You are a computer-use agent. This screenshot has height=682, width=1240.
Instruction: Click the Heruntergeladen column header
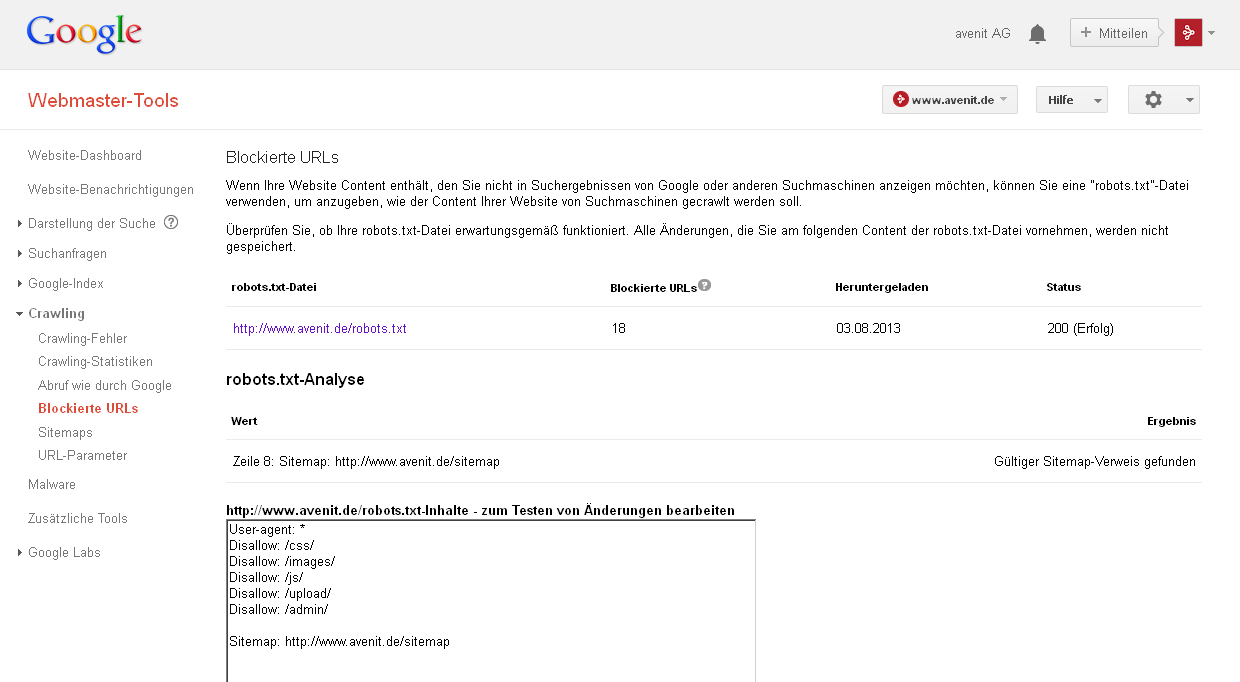point(882,288)
